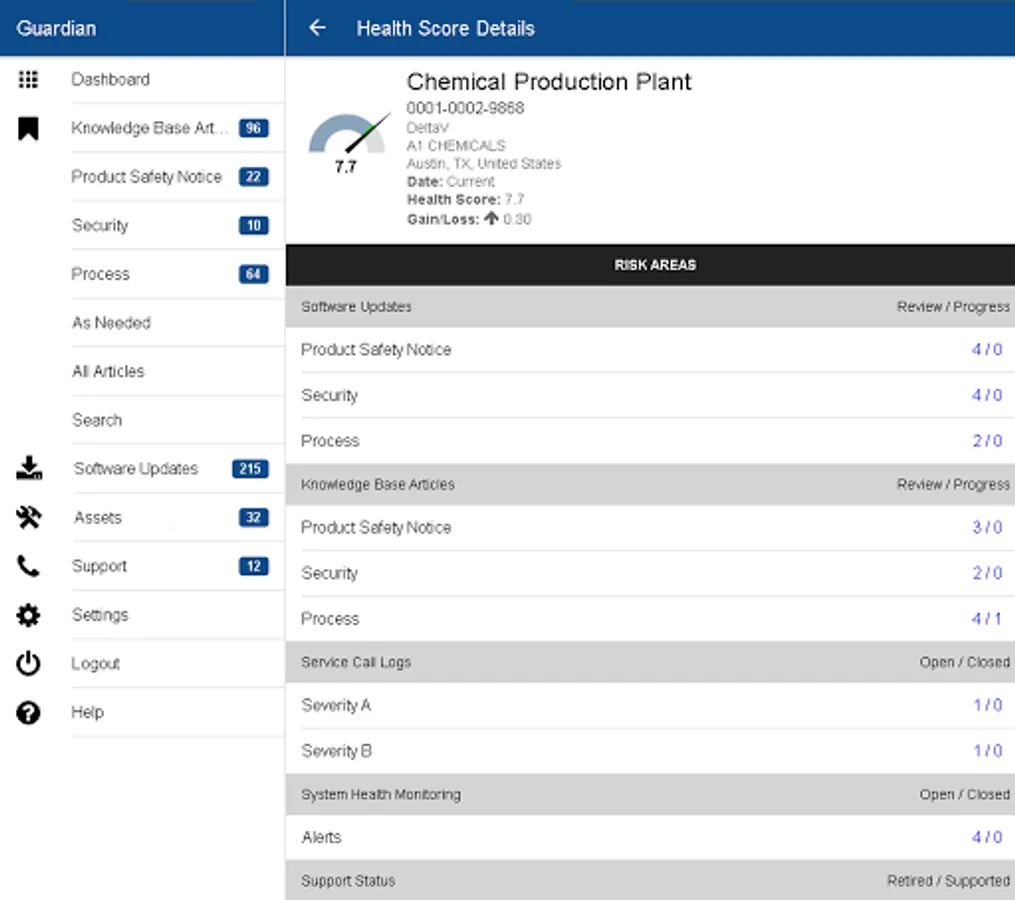This screenshot has width=1015, height=900.
Task: Click 4 / 0 value for Alerts
Action: (987, 837)
